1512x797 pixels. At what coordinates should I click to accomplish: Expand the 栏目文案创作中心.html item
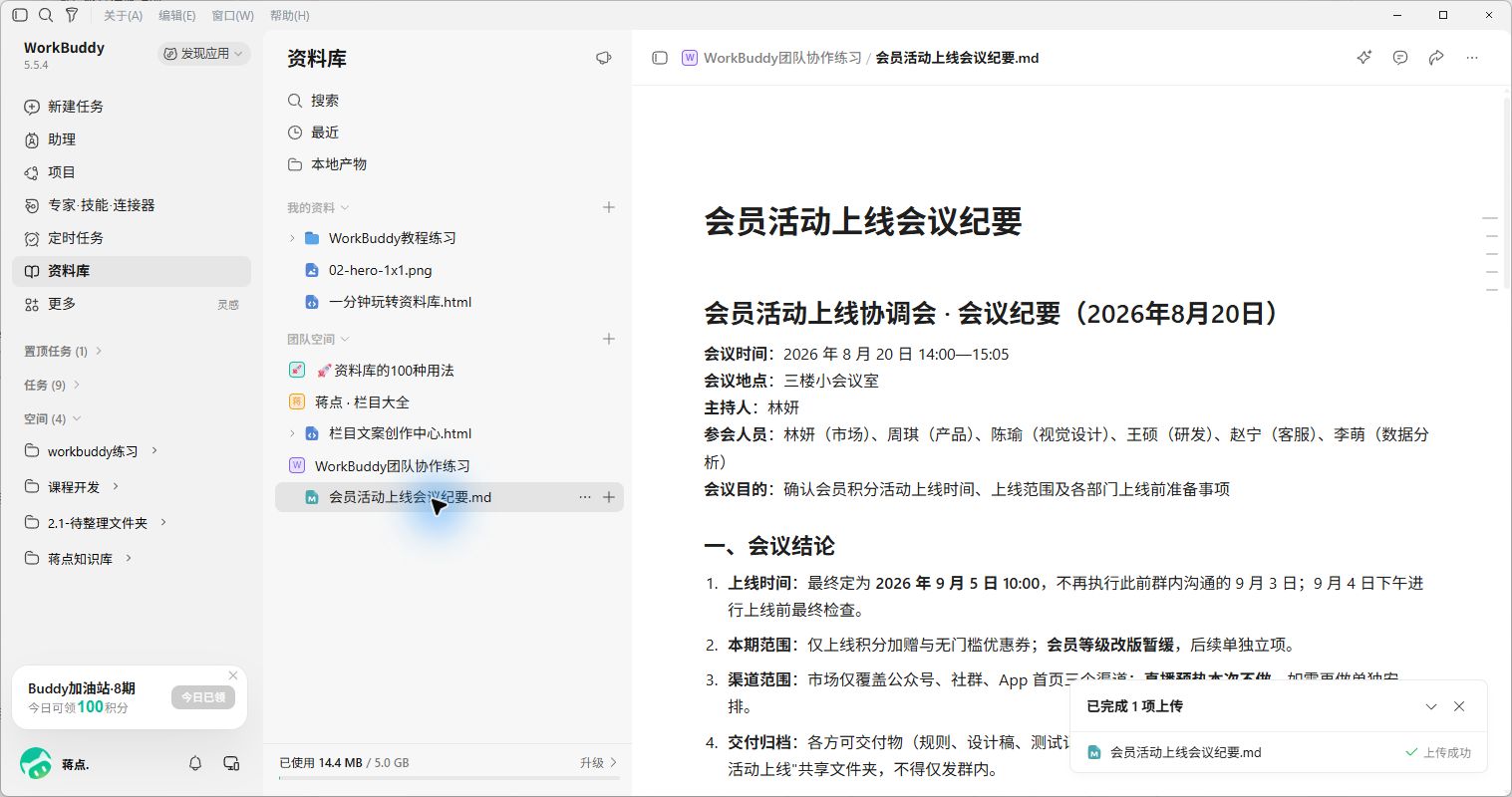(292, 433)
